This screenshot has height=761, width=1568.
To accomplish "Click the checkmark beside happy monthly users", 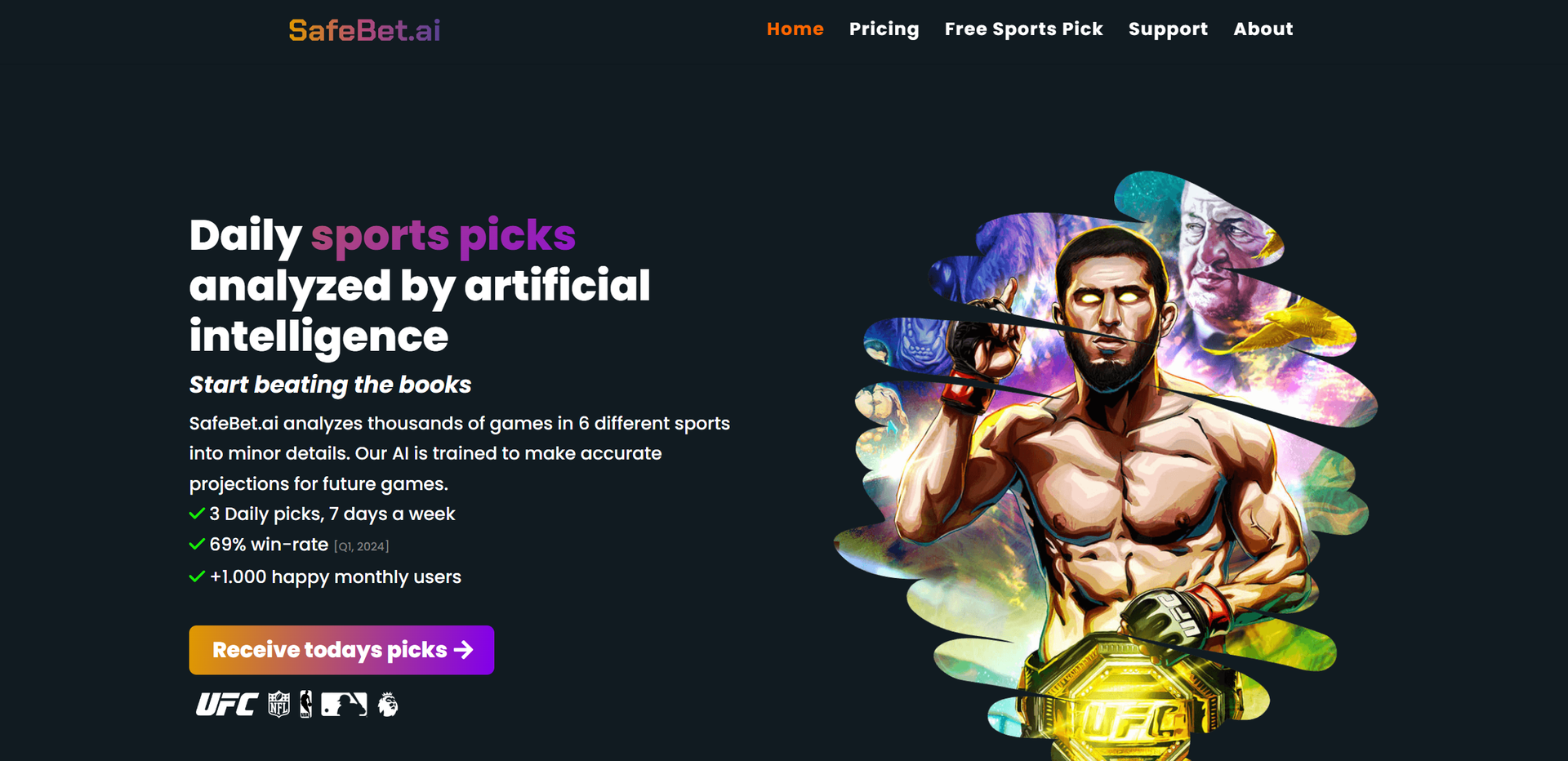I will [x=196, y=576].
